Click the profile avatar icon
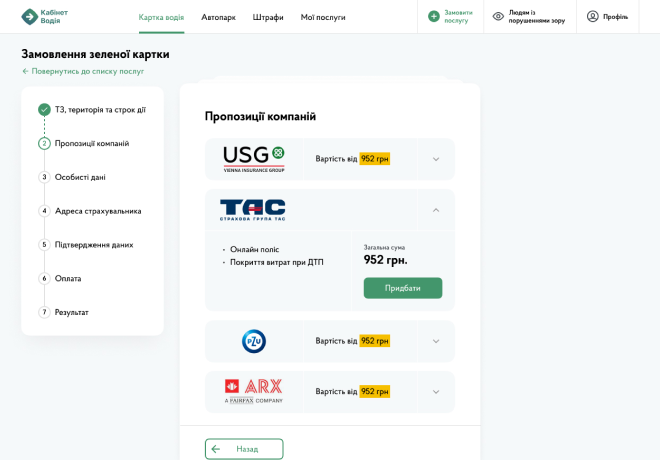Viewport: 660px width, 460px height. (x=592, y=16)
